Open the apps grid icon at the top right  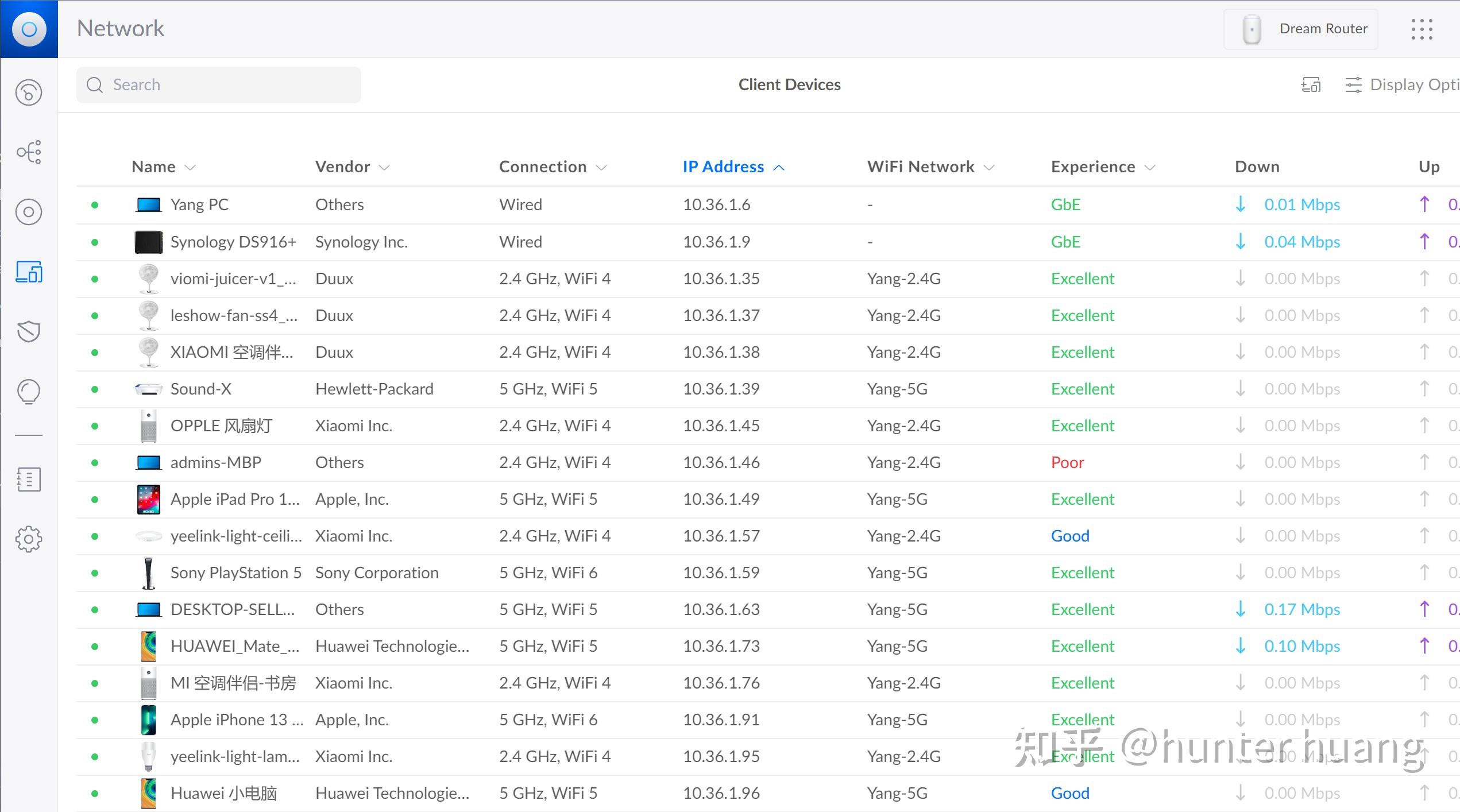click(x=1422, y=29)
